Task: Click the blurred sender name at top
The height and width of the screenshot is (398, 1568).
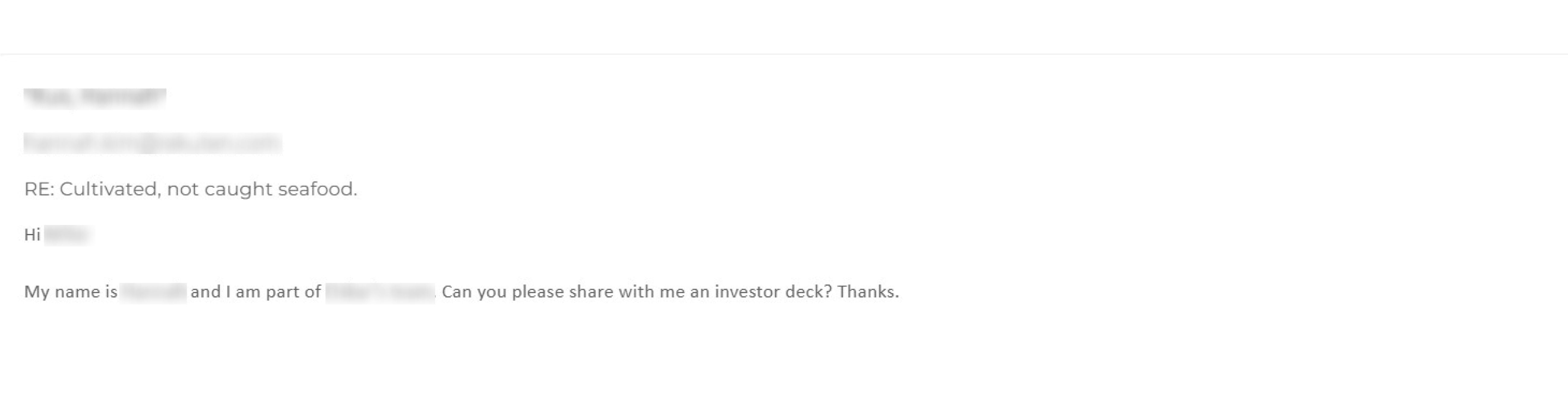Action: [95, 98]
